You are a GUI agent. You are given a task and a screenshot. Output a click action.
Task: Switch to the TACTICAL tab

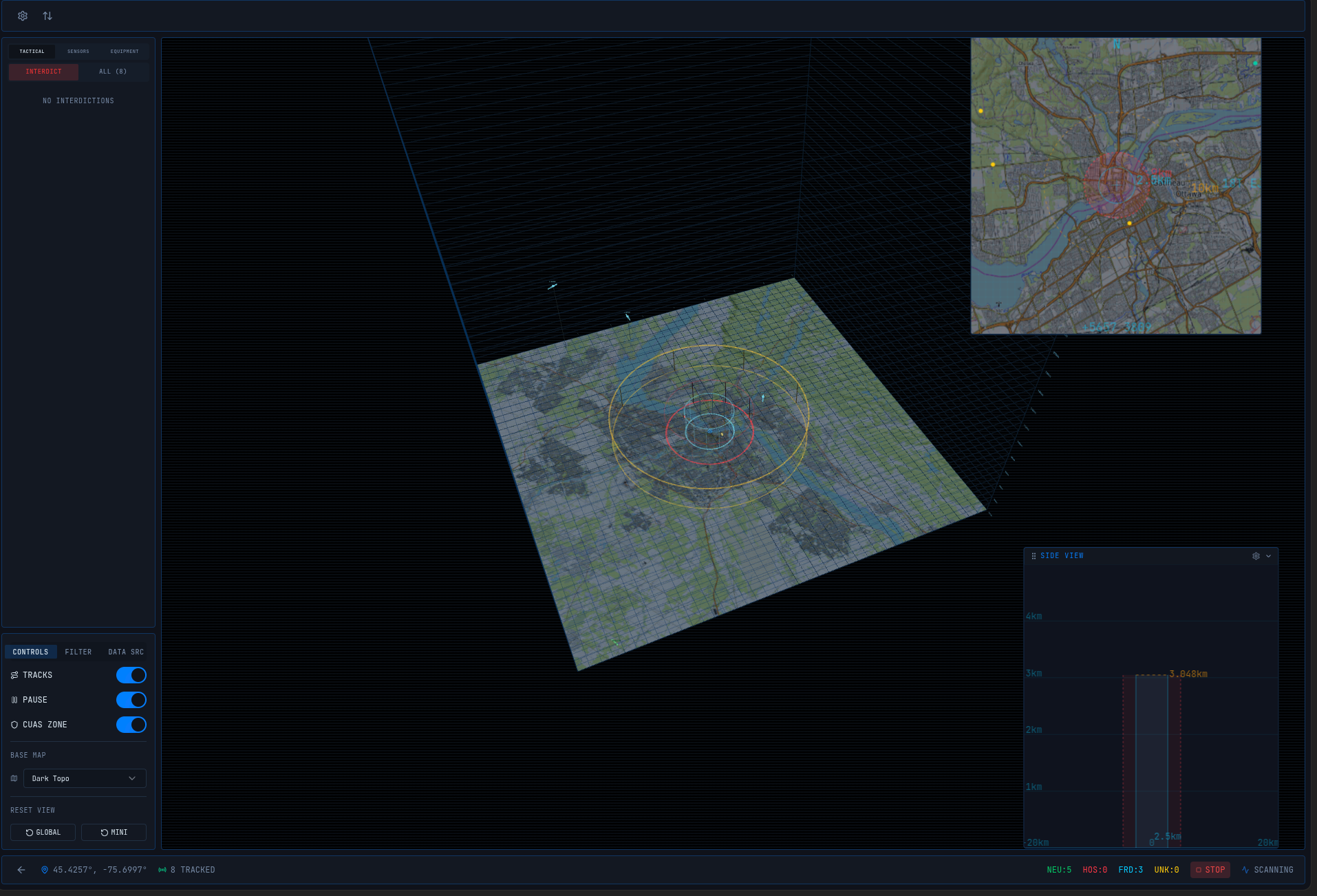32,52
